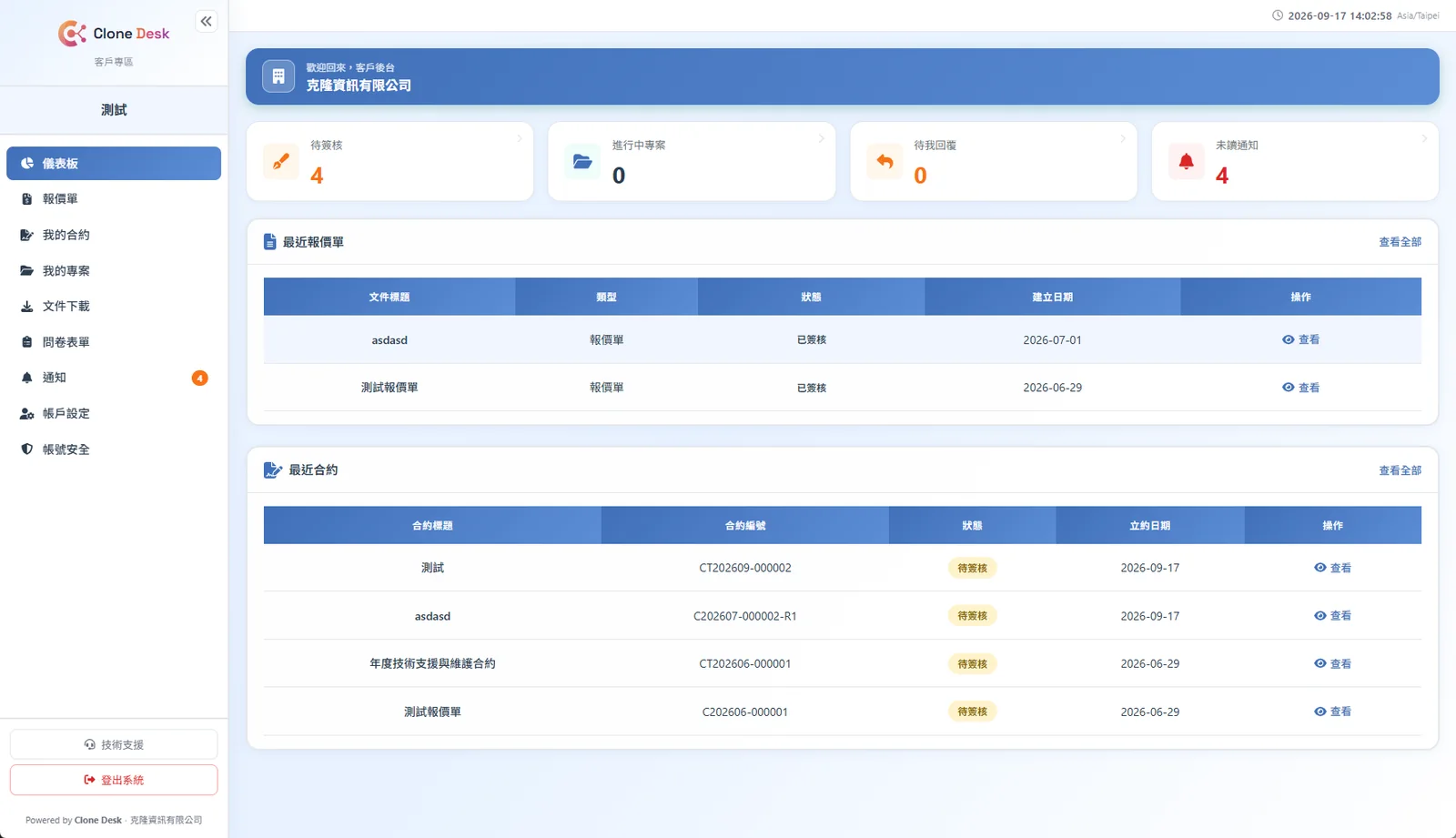Screen dimensions: 1456x838
Task: Expand the 進行中專案 card chevron arrow
Action: 822,138
